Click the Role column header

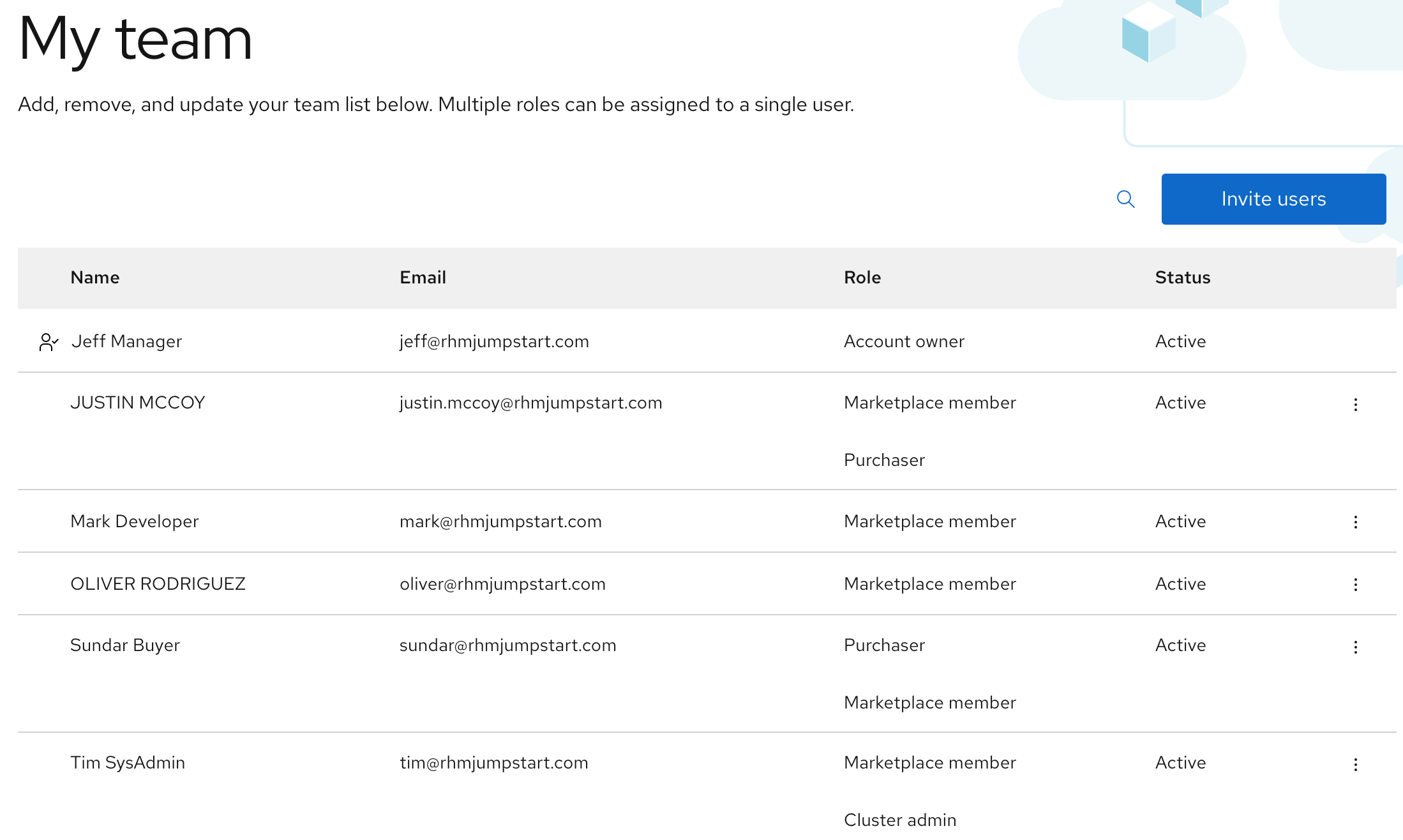click(862, 278)
